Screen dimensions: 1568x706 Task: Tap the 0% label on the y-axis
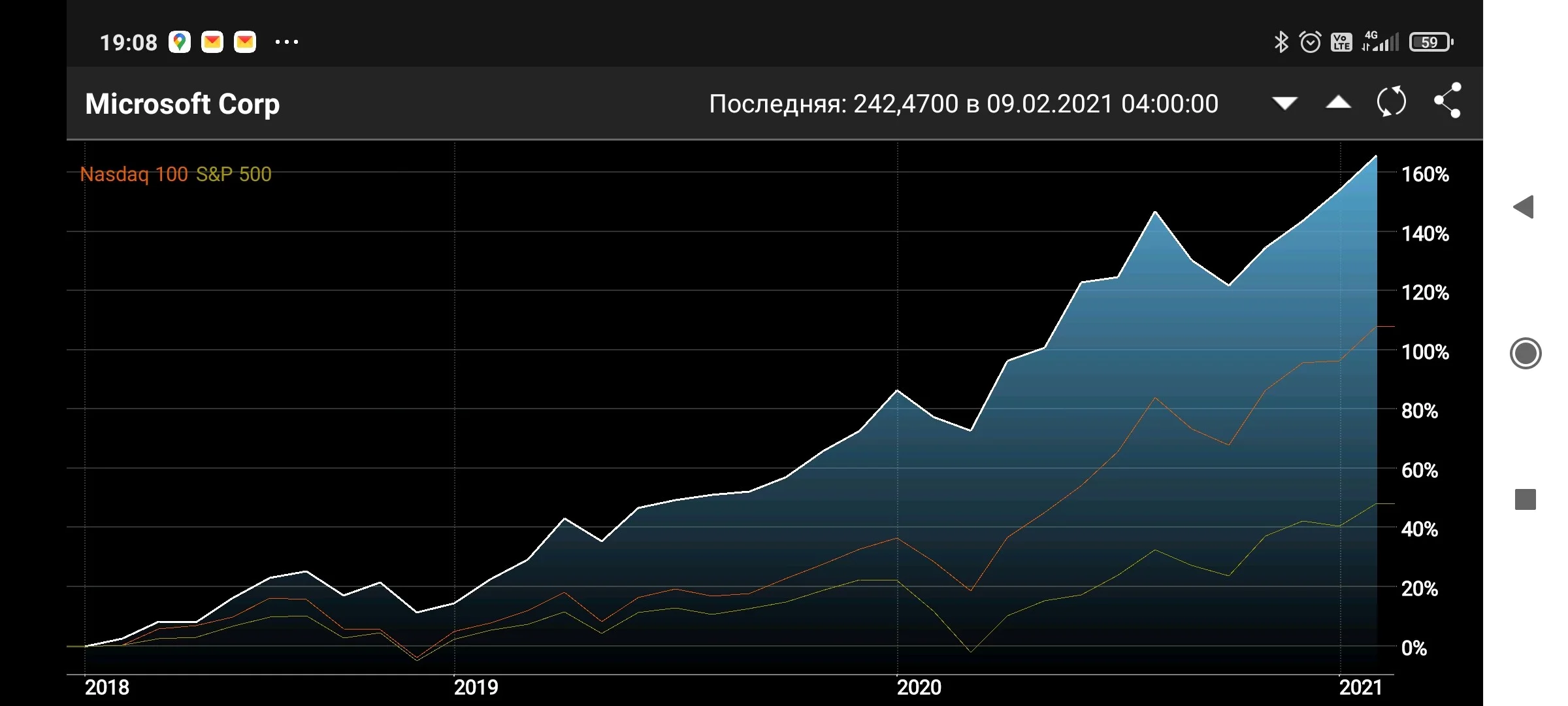click(x=1414, y=648)
